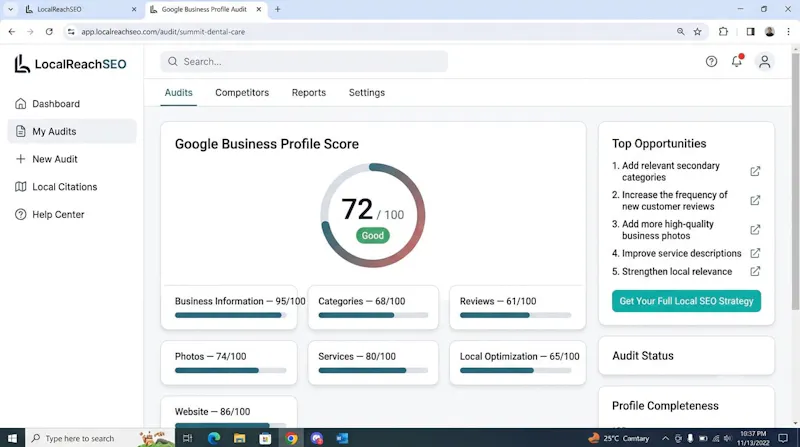
Task: Go to Dashboard in sidebar
Action: (72, 104)
